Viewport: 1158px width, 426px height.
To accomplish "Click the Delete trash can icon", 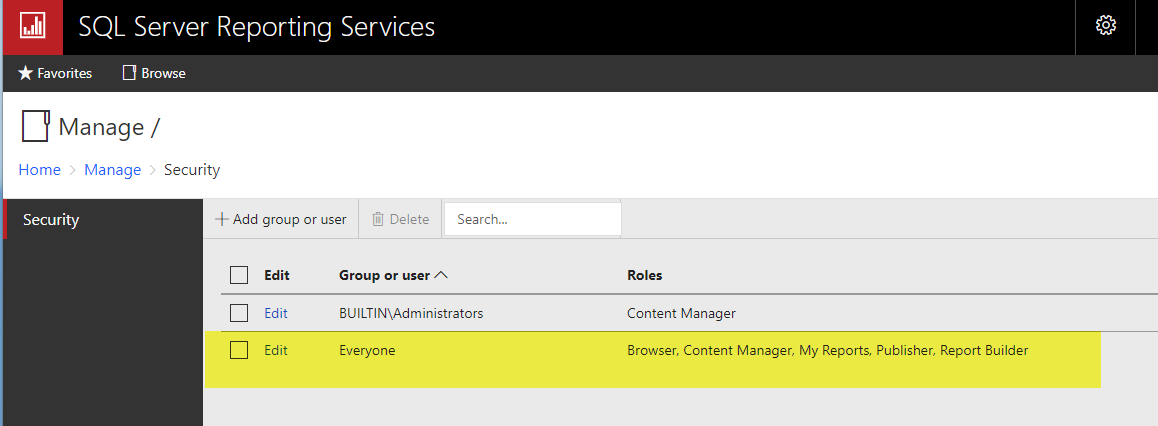I will click(x=378, y=219).
